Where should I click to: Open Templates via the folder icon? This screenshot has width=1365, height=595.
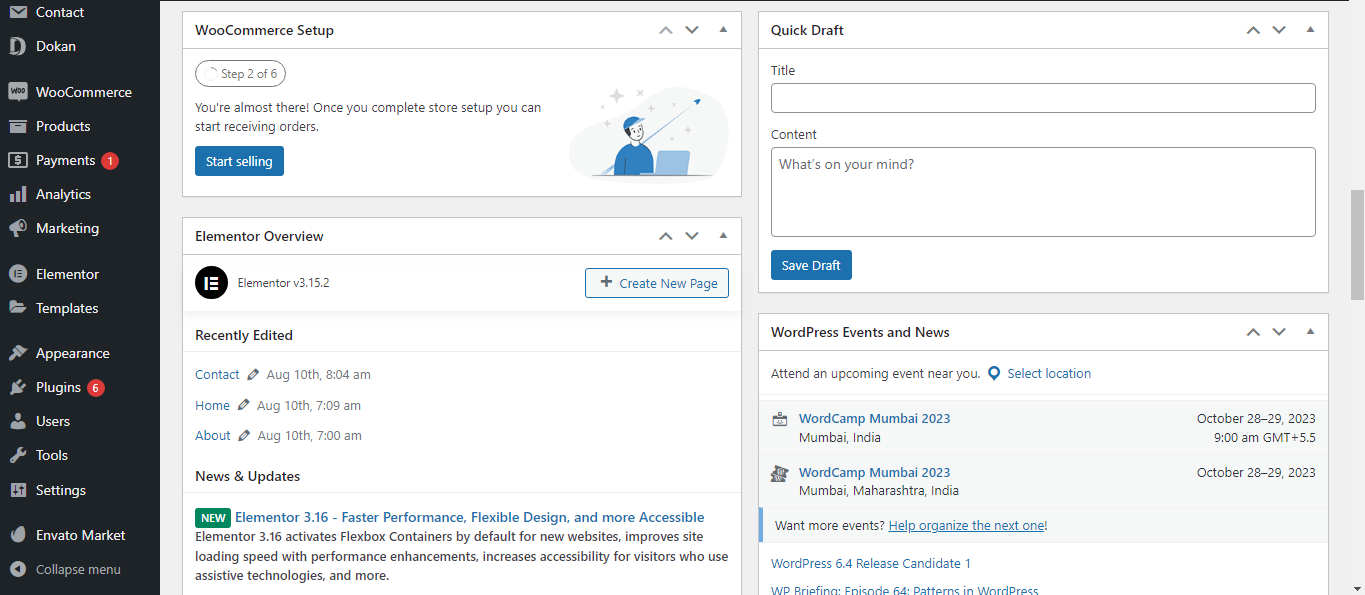click(18, 308)
